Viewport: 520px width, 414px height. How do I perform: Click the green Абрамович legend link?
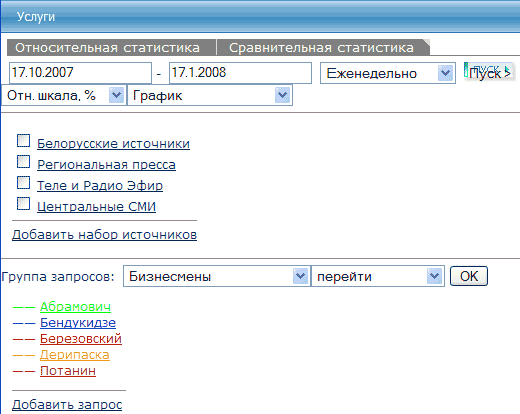point(75,306)
